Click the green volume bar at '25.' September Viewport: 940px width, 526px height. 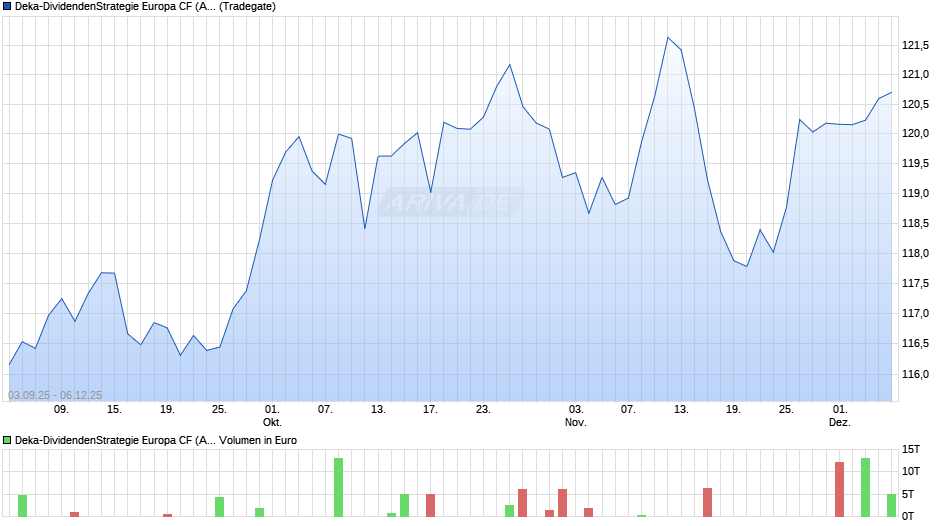(219, 507)
